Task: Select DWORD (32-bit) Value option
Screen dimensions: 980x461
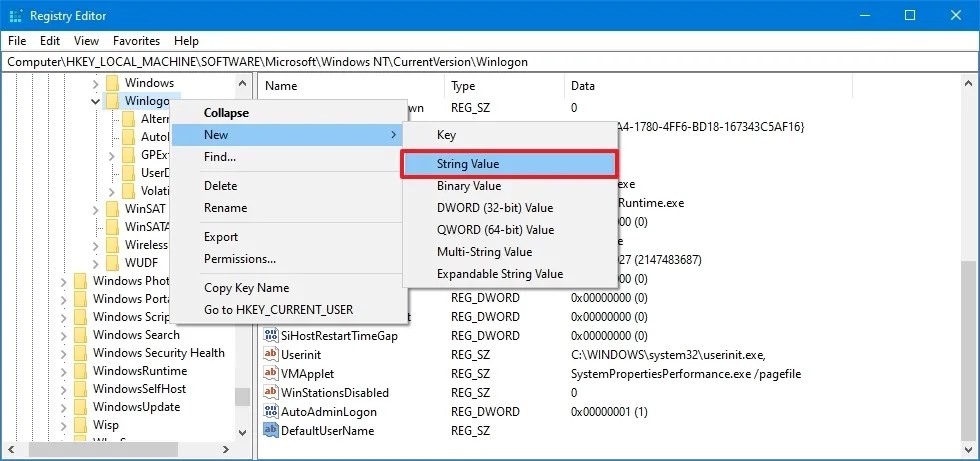Action: (509, 208)
